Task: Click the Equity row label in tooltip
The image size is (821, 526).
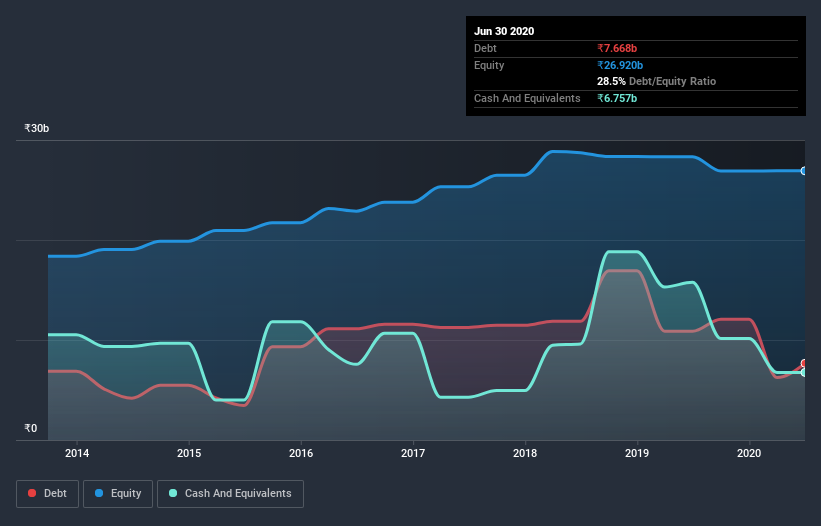Action: coord(489,65)
